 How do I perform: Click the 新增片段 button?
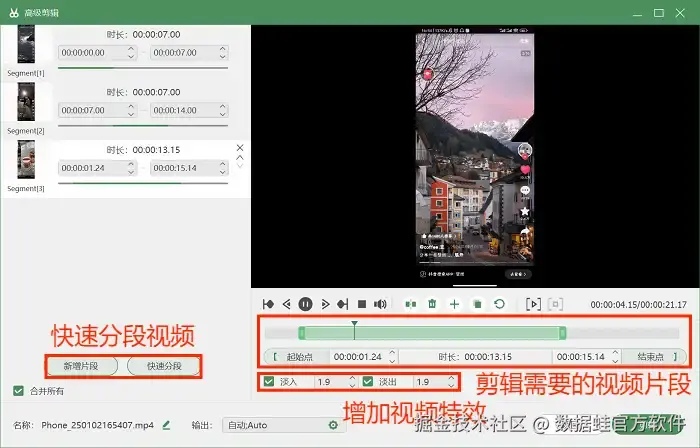[x=81, y=366]
